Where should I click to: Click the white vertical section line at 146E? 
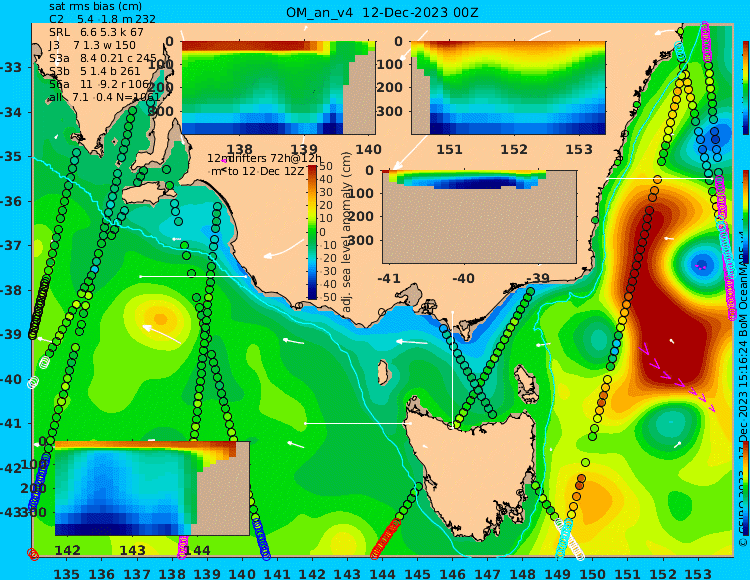point(452,368)
